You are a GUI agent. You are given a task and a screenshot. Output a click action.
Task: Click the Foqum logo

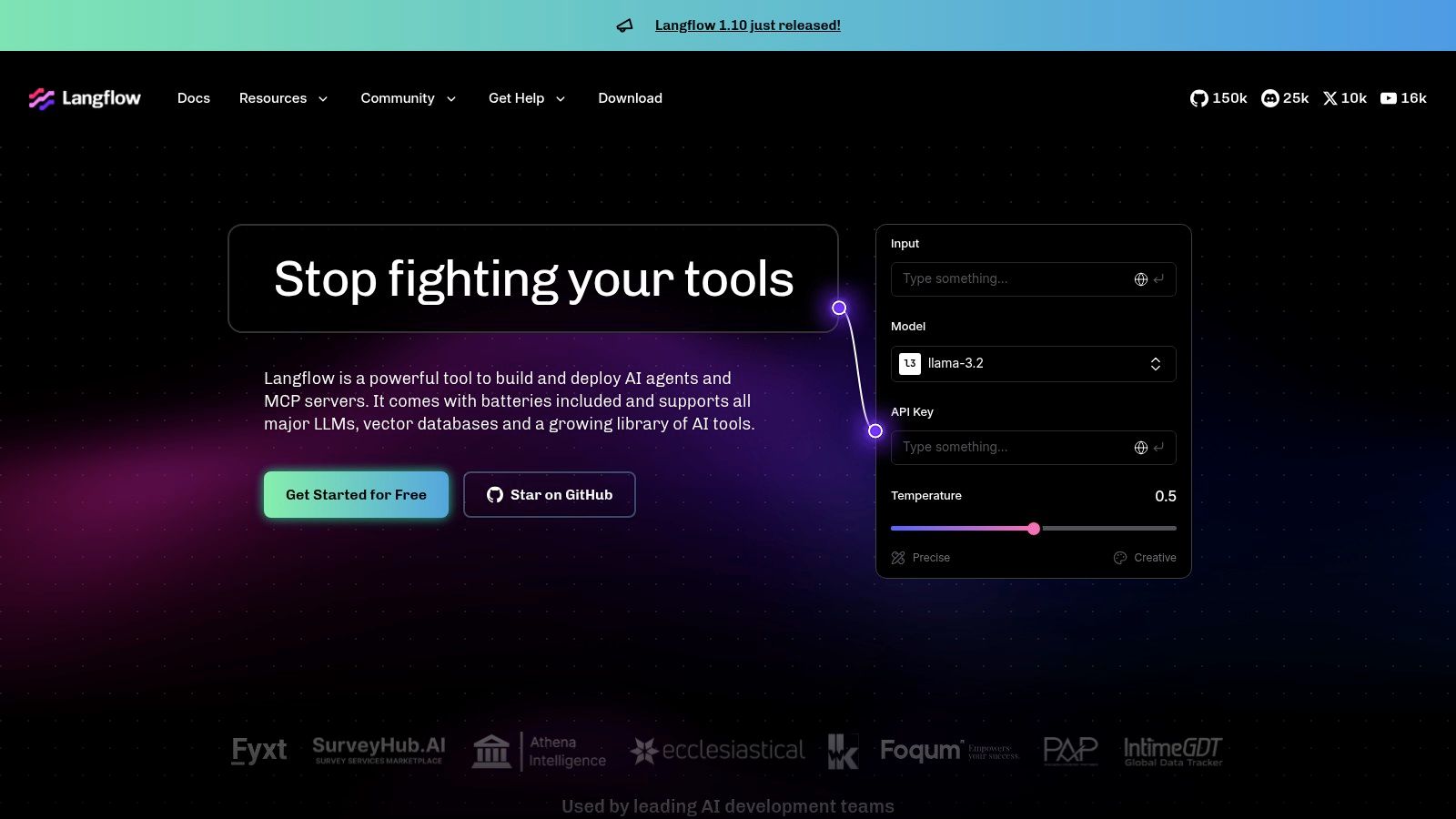[949, 751]
